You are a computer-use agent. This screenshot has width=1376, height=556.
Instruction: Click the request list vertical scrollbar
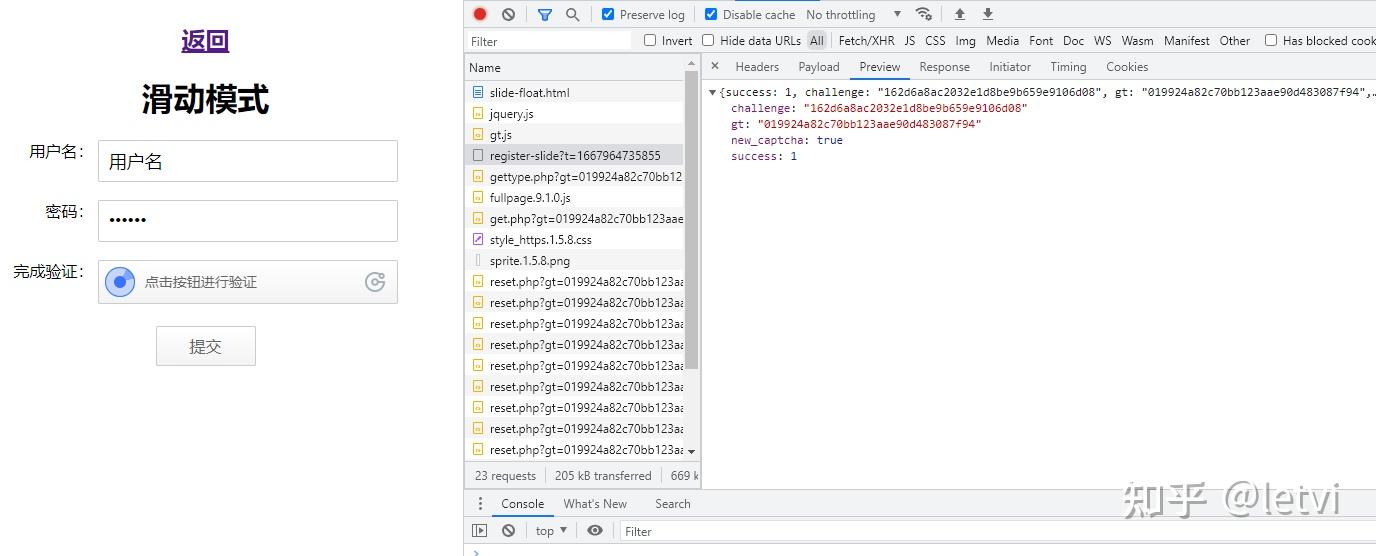(692, 221)
